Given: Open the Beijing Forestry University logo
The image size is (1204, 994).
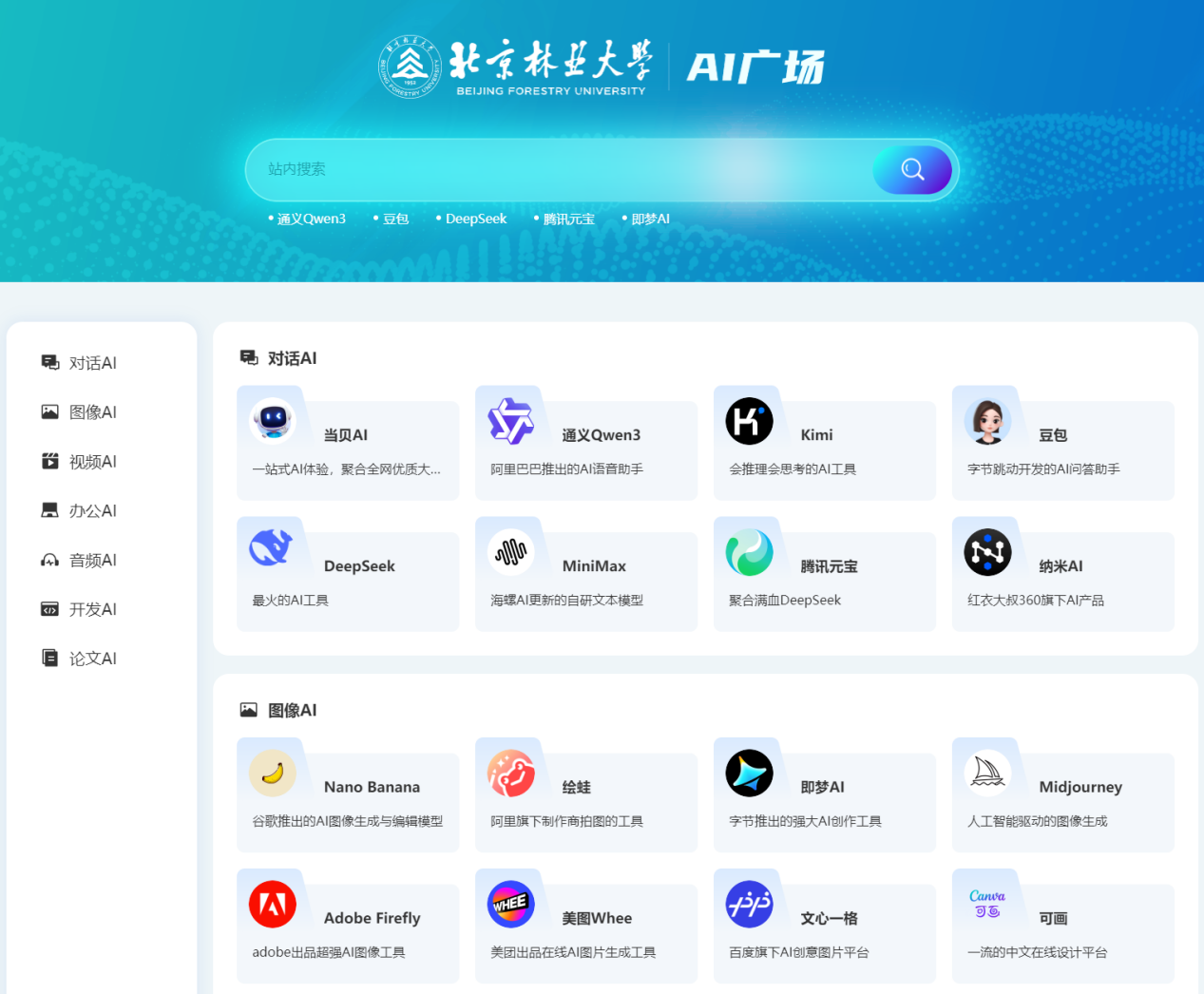Looking at the screenshot, I should coord(516,67).
